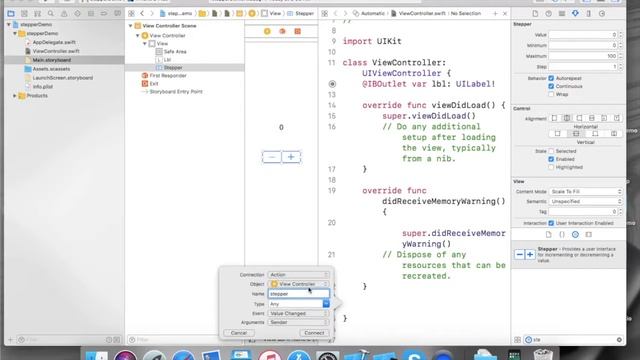The image size is (640, 360).
Task: Show the Quick Help inspector
Action: [x=549, y=13]
